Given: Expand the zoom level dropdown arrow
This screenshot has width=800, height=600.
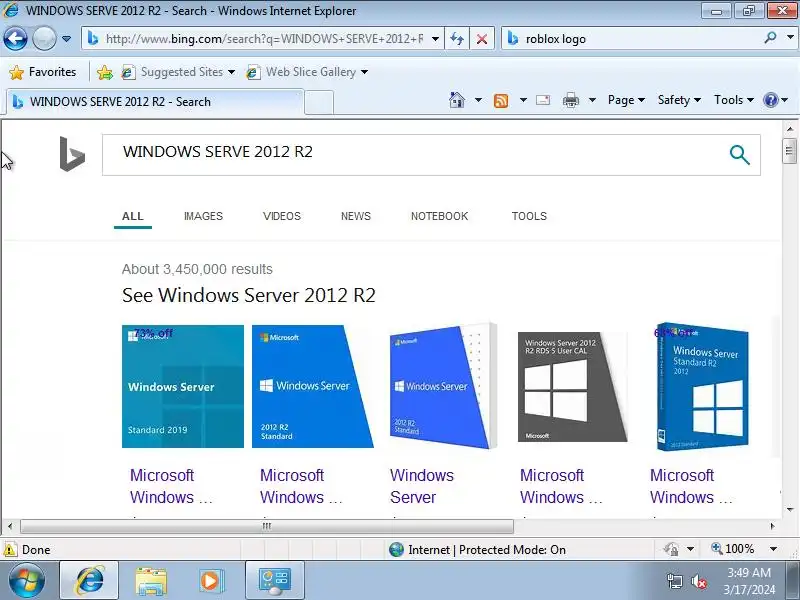Looking at the screenshot, I should click(x=773, y=549).
